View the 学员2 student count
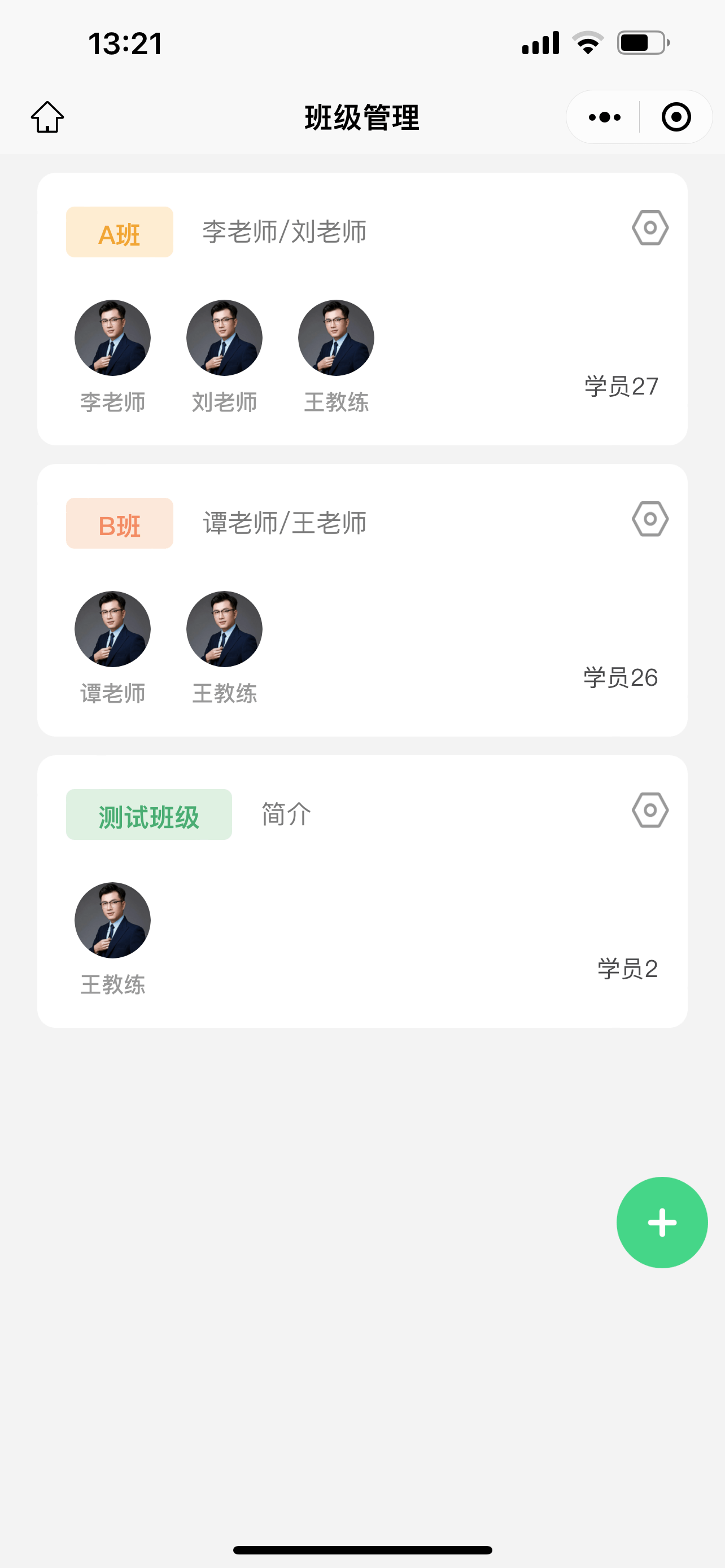 point(627,969)
